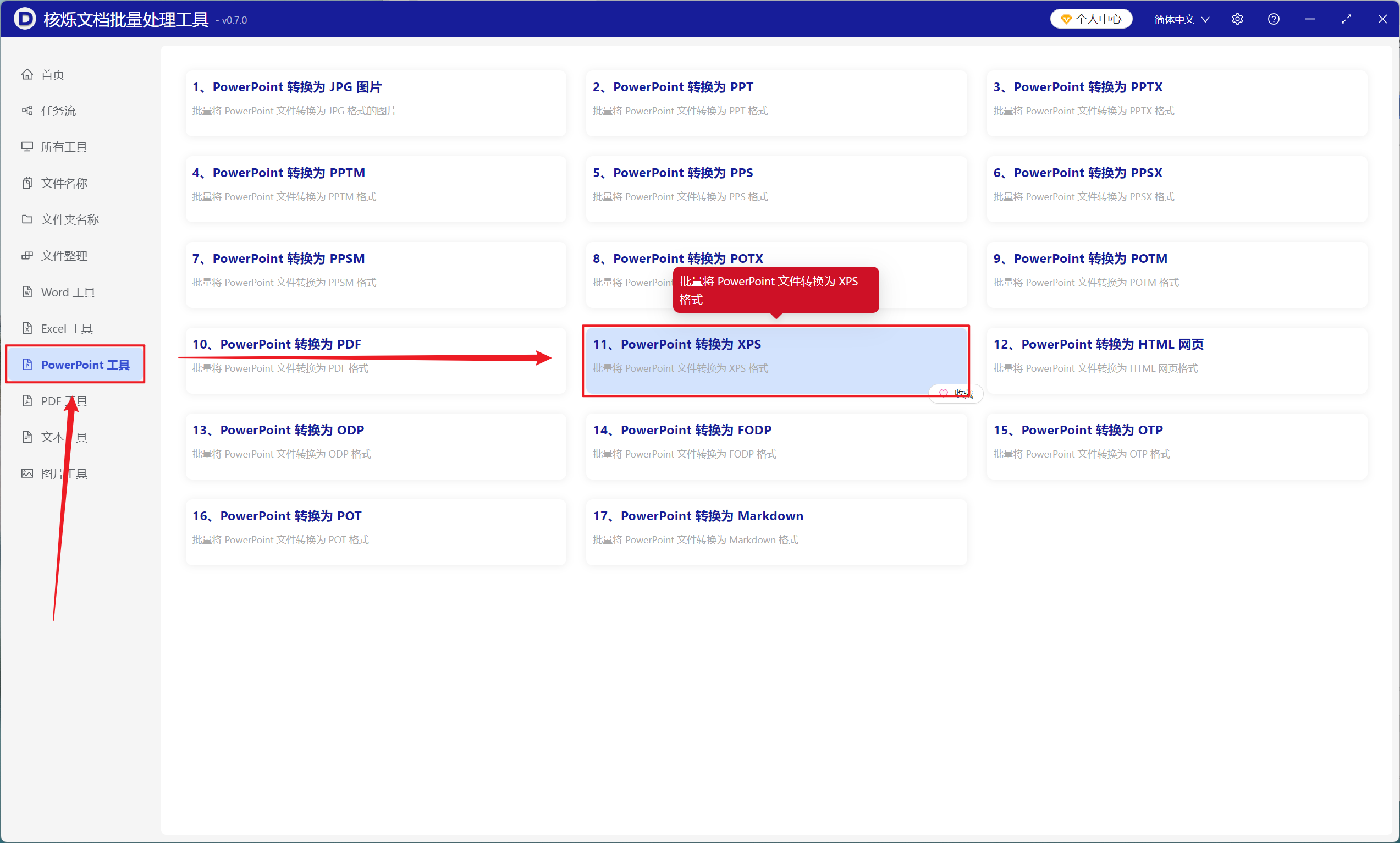This screenshot has height=843, width=1400.
Task: Click the 任务流 workflow icon
Action: tap(27, 110)
